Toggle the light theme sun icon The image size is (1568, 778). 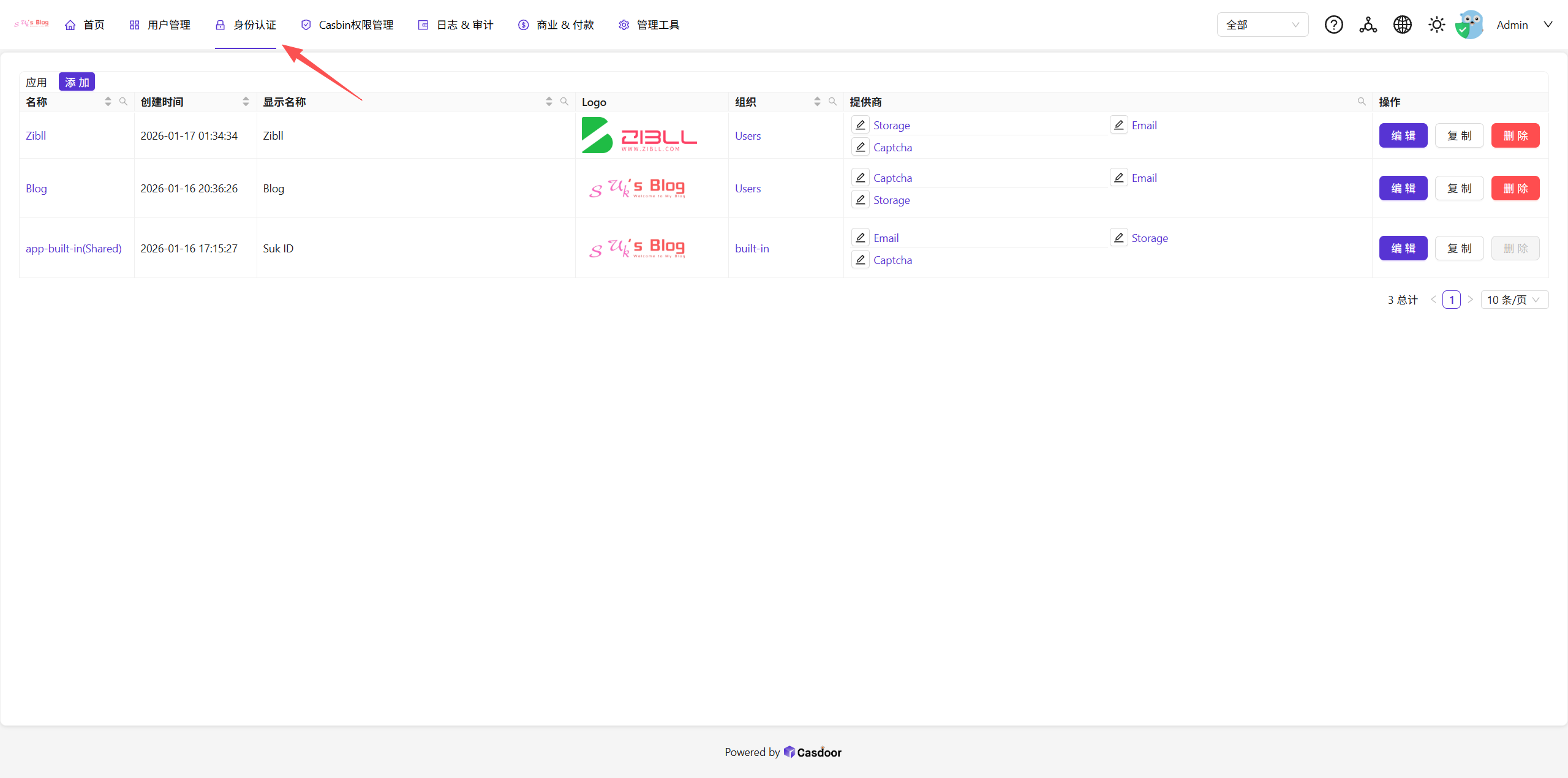1436,25
